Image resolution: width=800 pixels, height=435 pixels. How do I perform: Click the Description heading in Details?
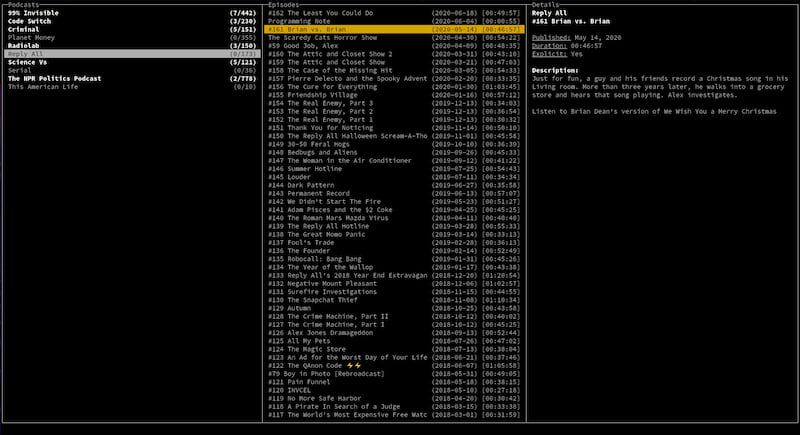point(555,70)
